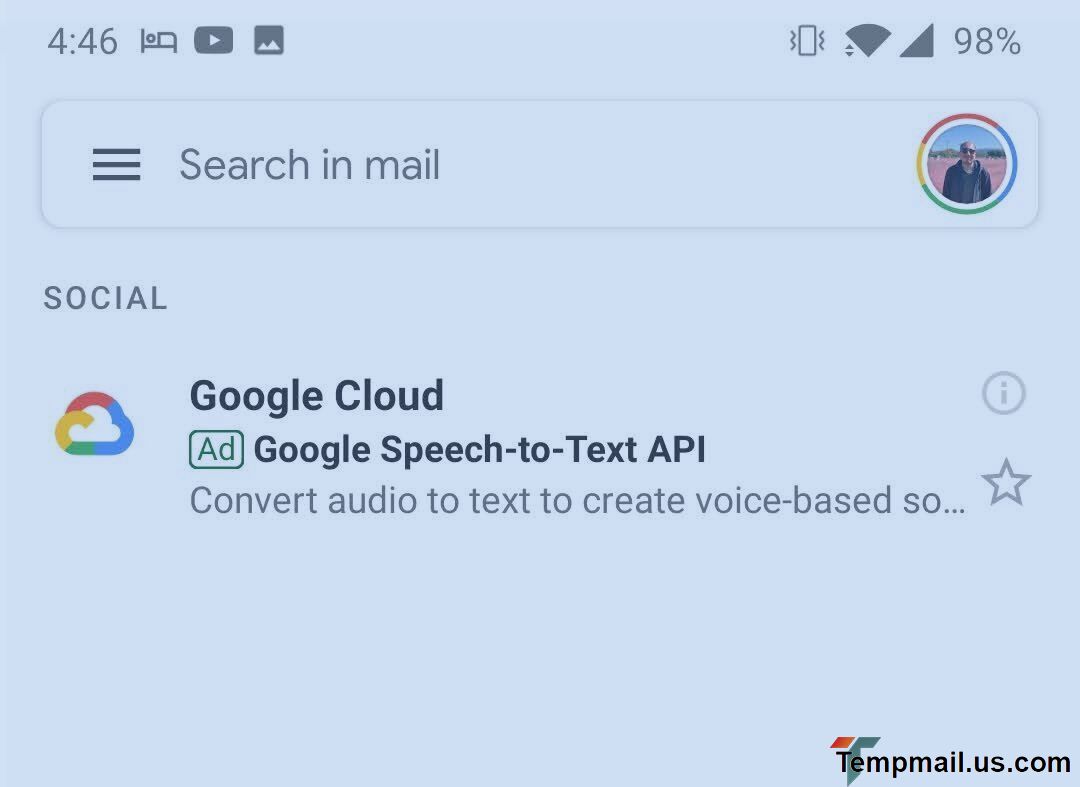Tap the Wi-Fi signal icon

coord(866,41)
